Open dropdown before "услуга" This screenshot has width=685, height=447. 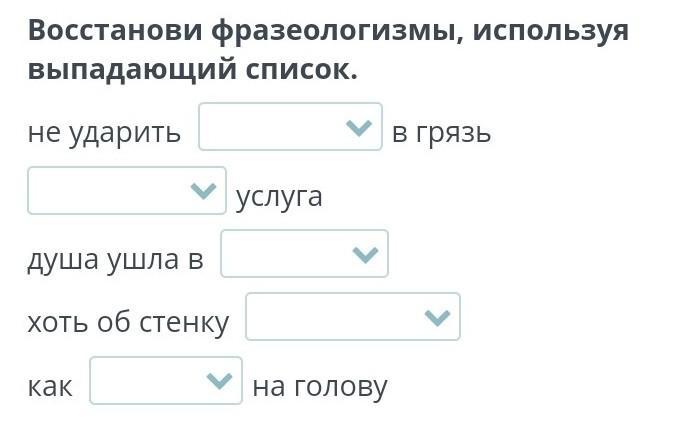[x=126, y=191]
